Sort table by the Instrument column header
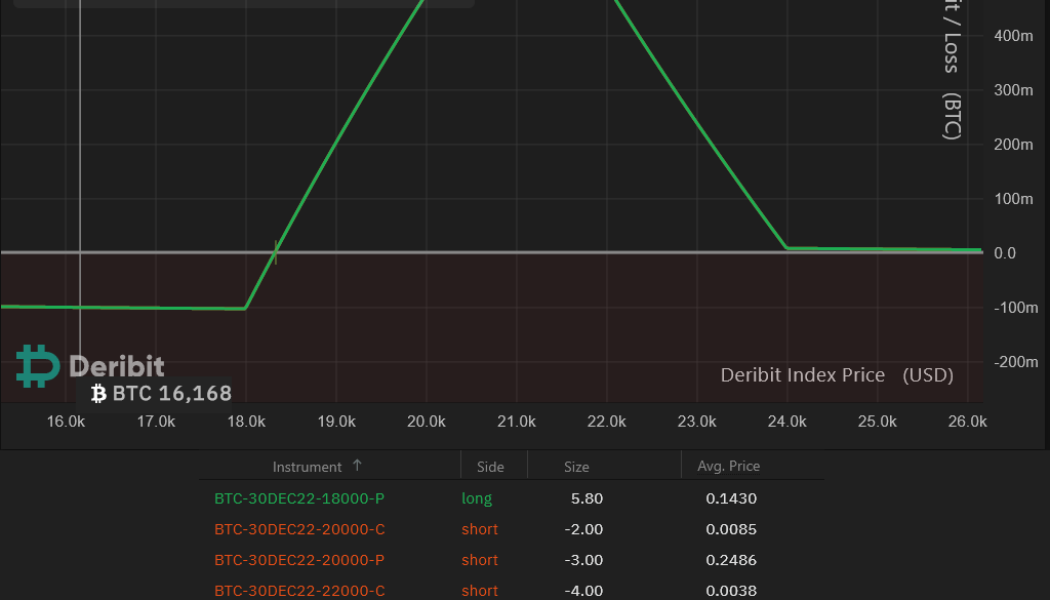This screenshot has height=600, width=1050. (x=307, y=467)
